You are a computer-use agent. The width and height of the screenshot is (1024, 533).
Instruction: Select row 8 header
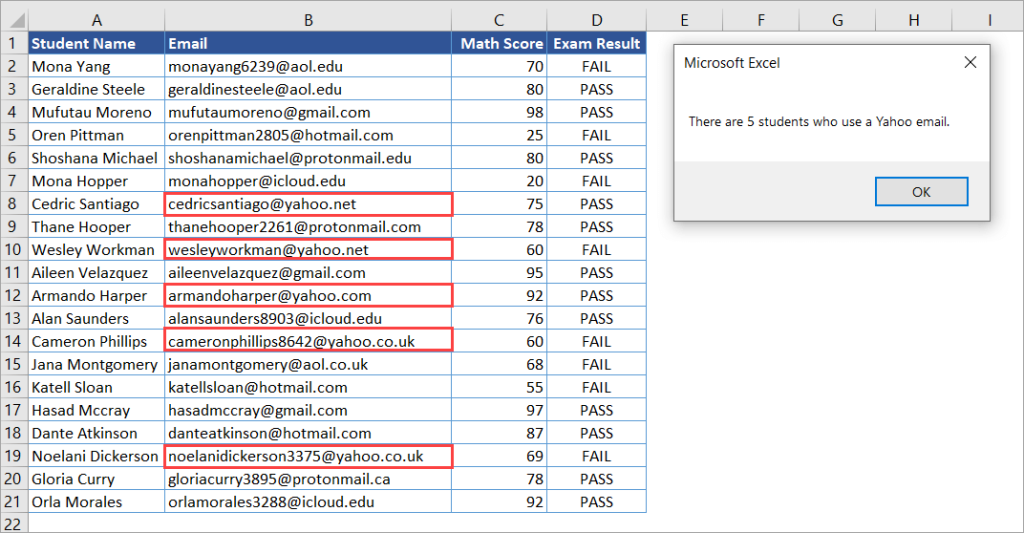click(x=14, y=204)
